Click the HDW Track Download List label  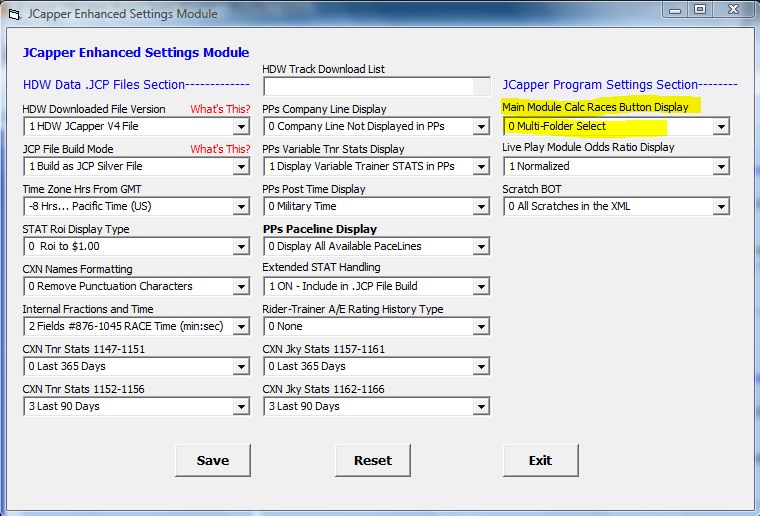(323, 69)
